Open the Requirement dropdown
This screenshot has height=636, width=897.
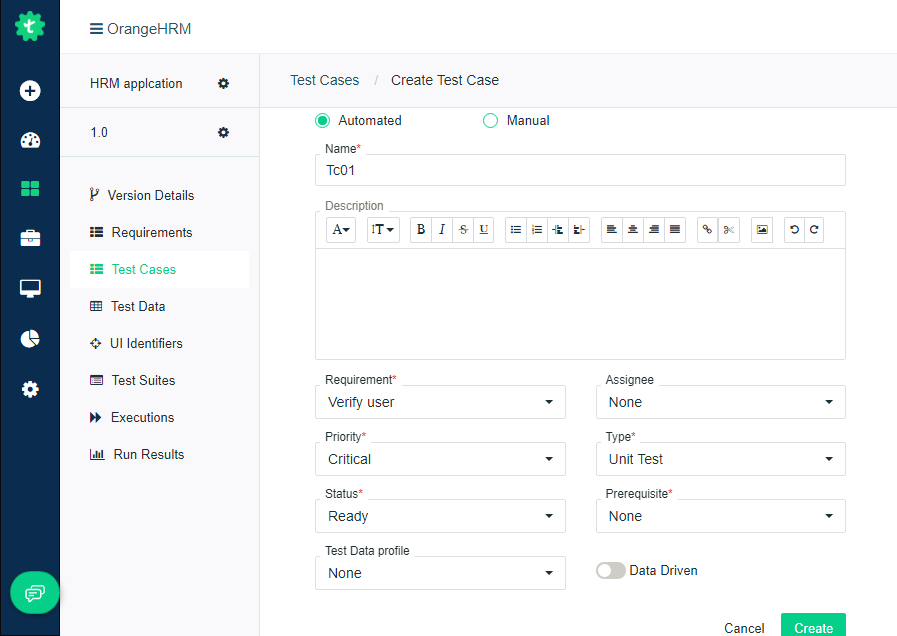tap(440, 402)
